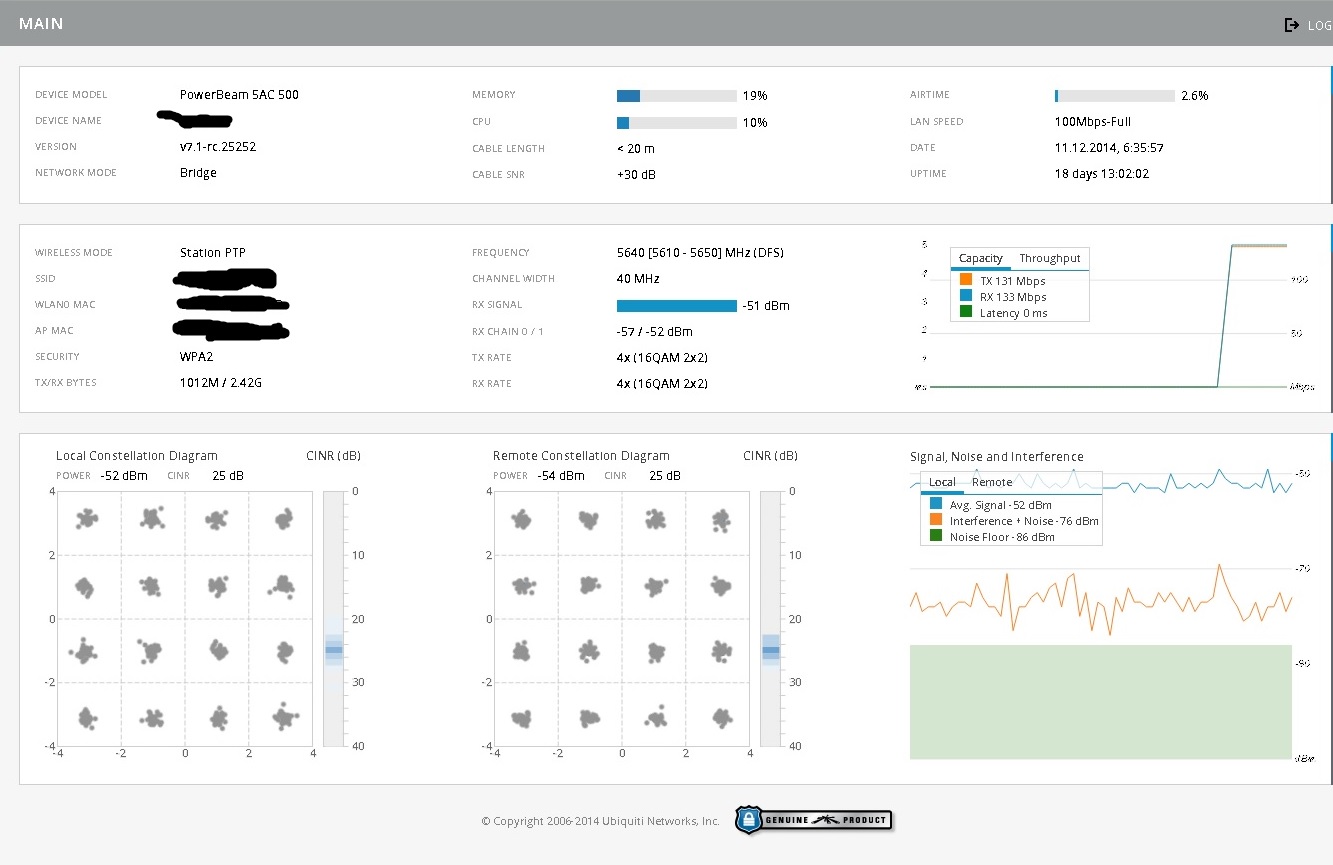Click the local CINR gauge marker

tap(334, 650)
